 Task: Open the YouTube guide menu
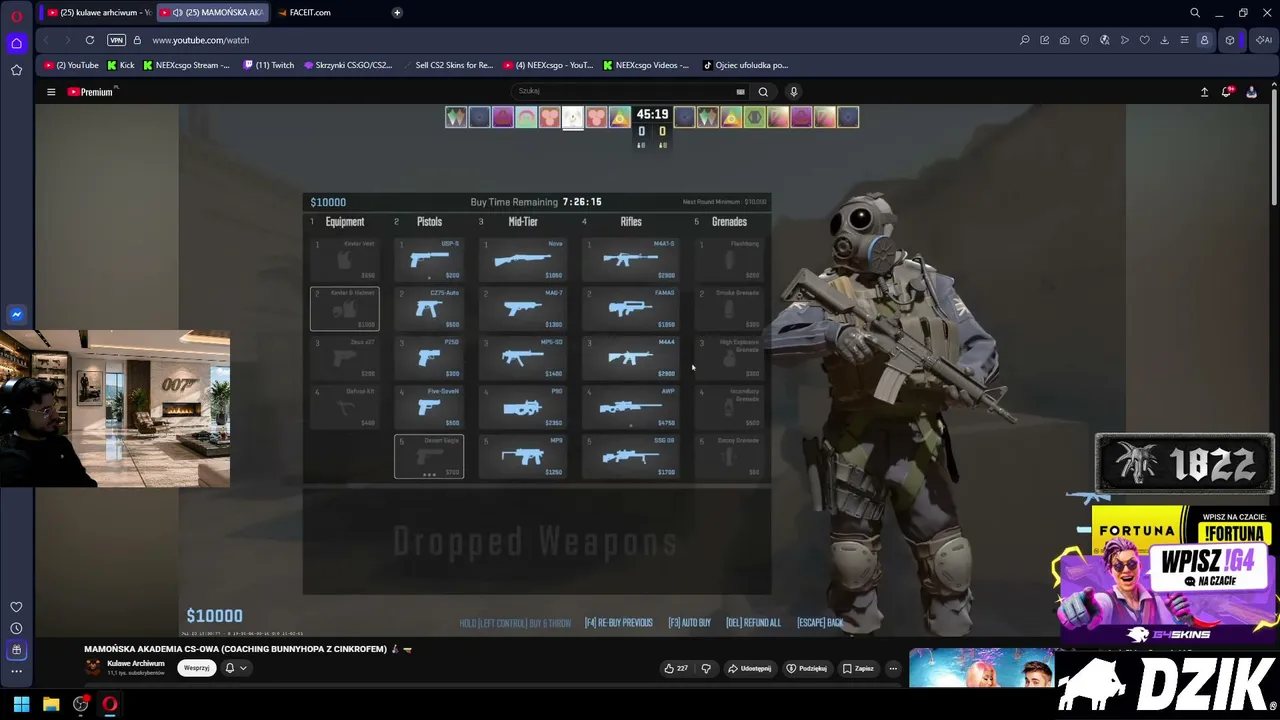click(51, 92)
